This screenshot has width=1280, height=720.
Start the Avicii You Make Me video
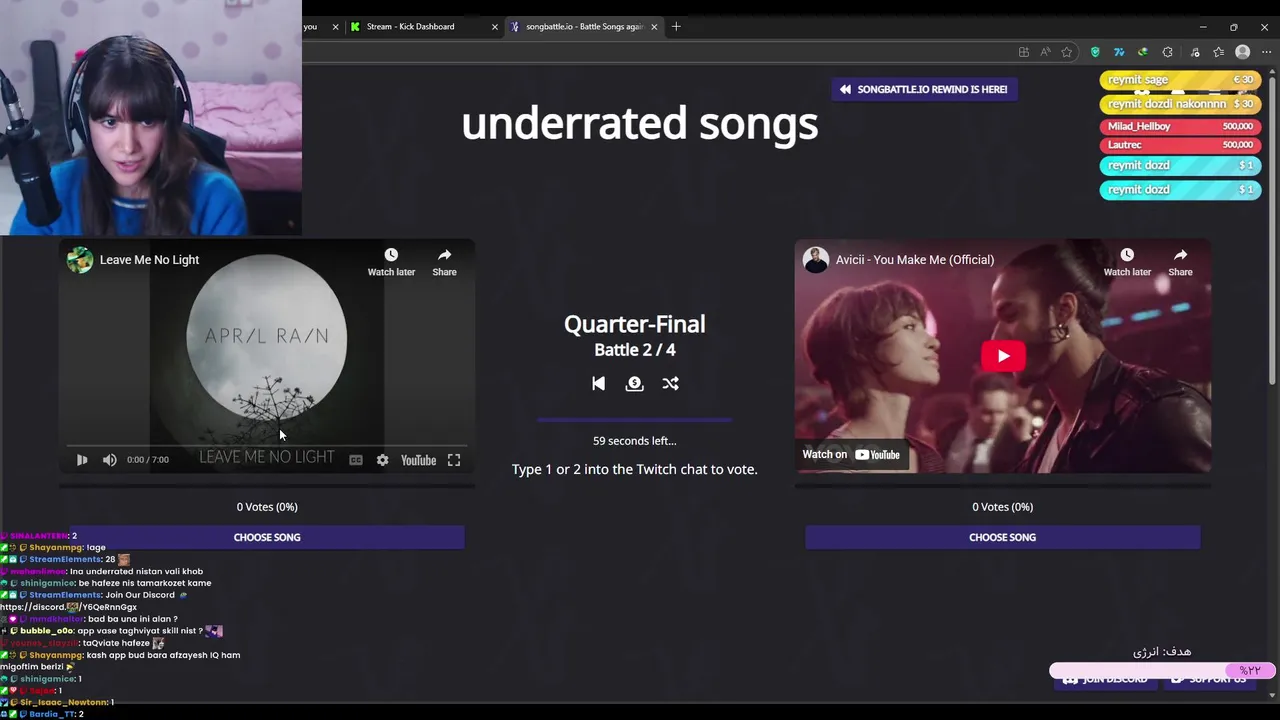pyautogui.click(x=1003, y=356)
